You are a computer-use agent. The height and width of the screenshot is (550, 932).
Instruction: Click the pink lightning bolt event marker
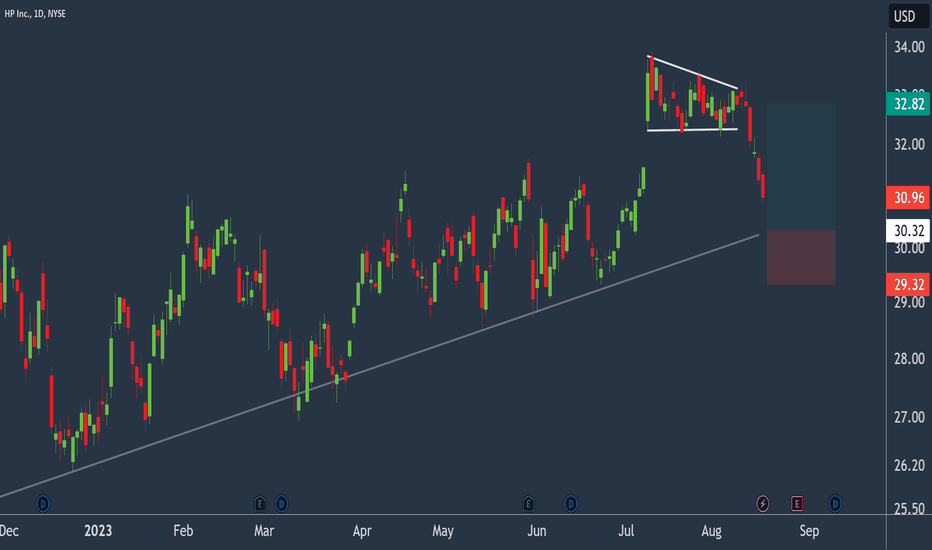pos(763,504)
